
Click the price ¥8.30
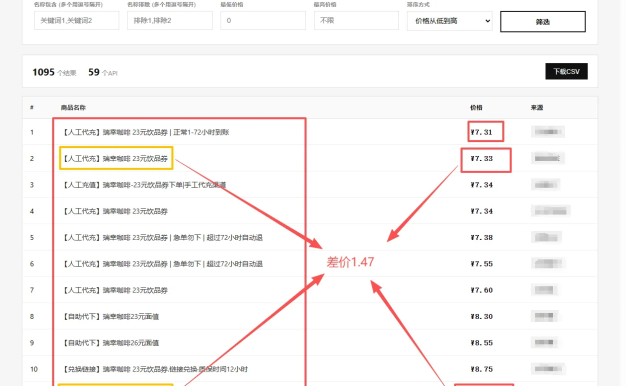click(x=481, y=317)
